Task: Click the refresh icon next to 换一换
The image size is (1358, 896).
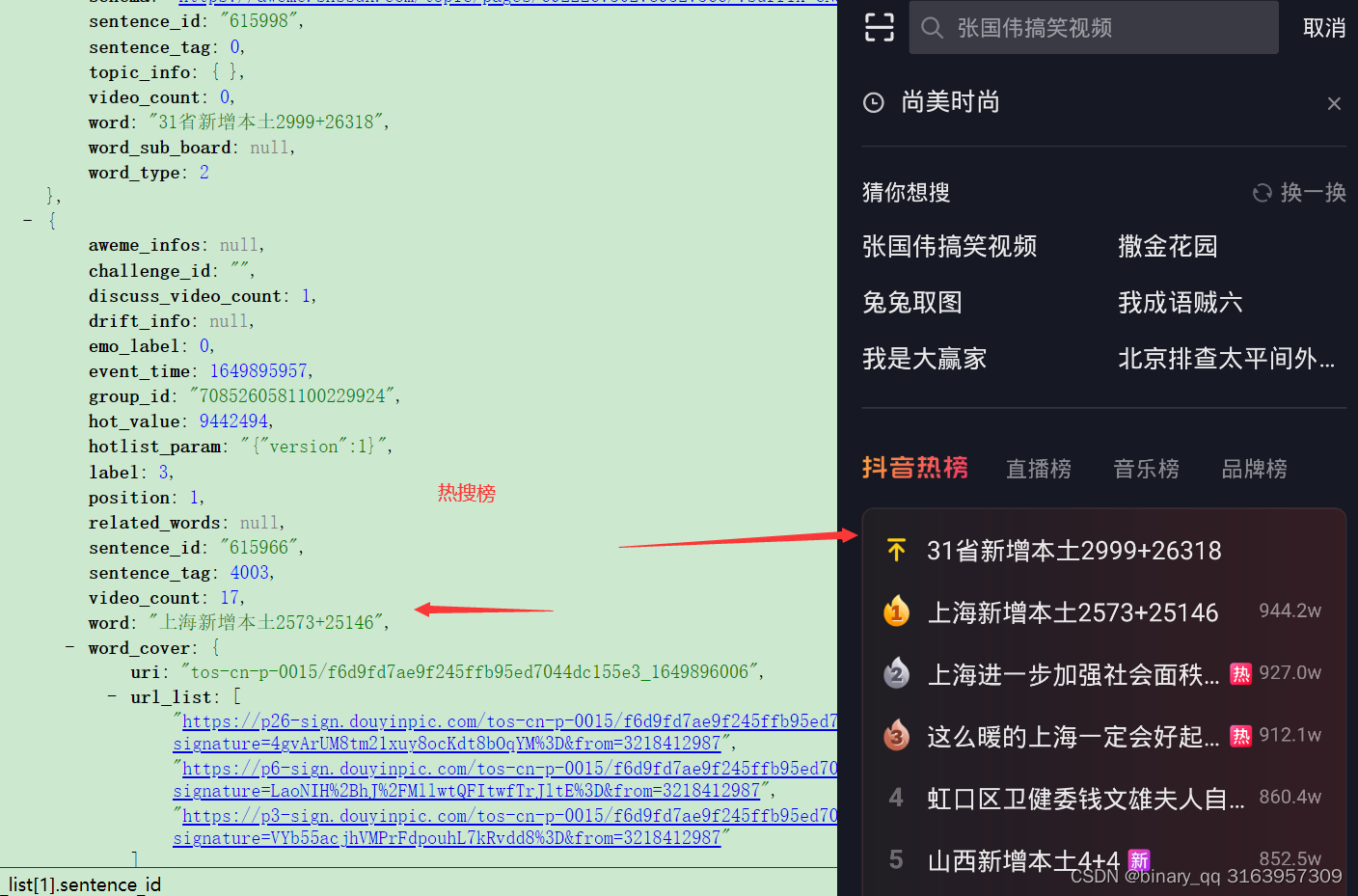Action: (1262, 193)
